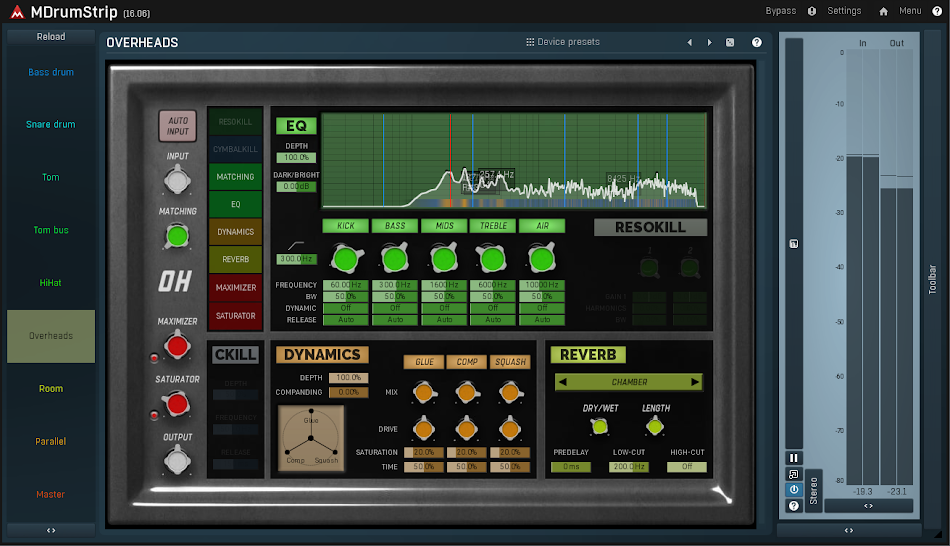Screen dimensions: 950x546
Task: Select next reverb type arrow
Action: [x=695, y=382]
